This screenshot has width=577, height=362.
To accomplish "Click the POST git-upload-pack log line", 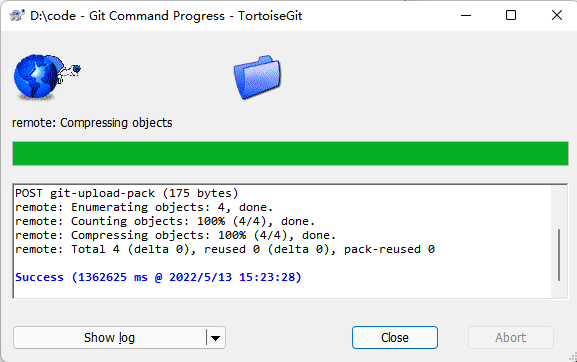I will point(127,193).
